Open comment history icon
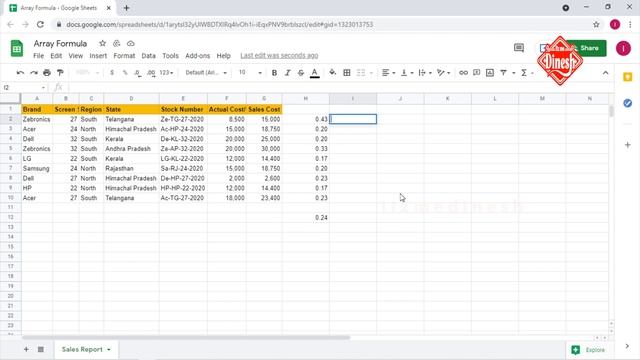The height and width of the screenshot is (360, 640). (519, 48)
